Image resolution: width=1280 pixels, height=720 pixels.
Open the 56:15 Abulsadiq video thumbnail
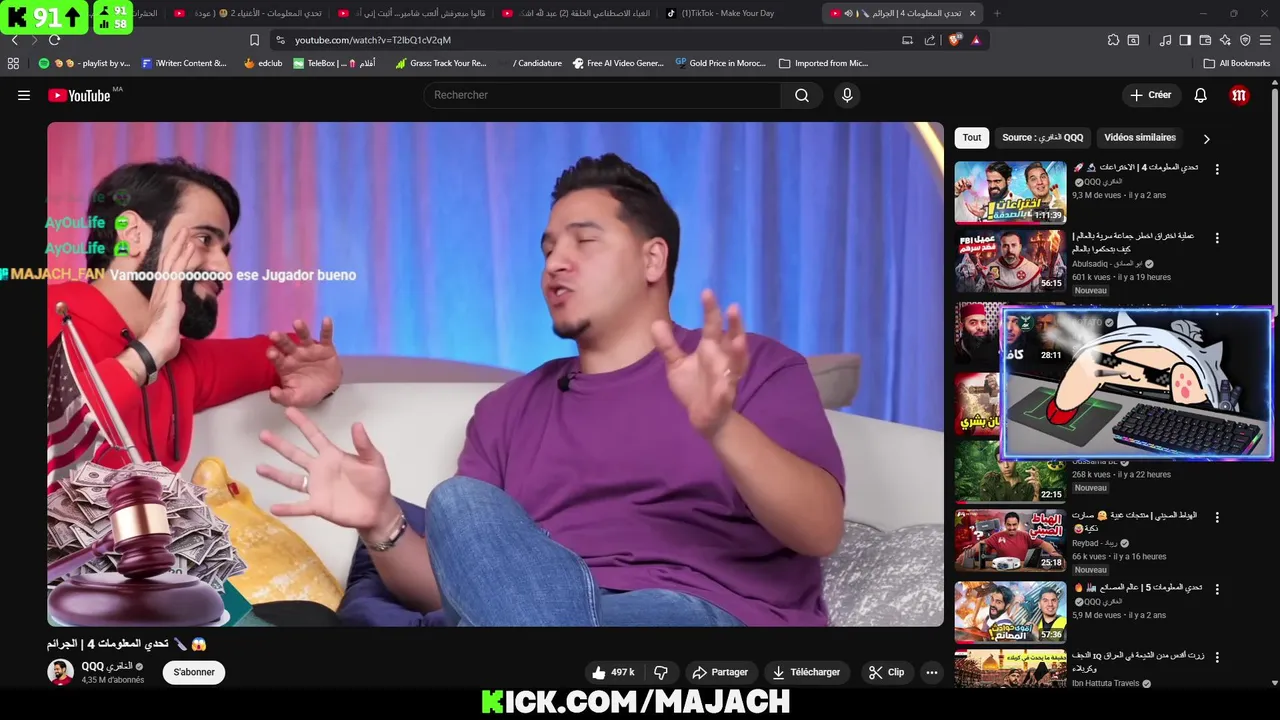(x=1010, y=261)
